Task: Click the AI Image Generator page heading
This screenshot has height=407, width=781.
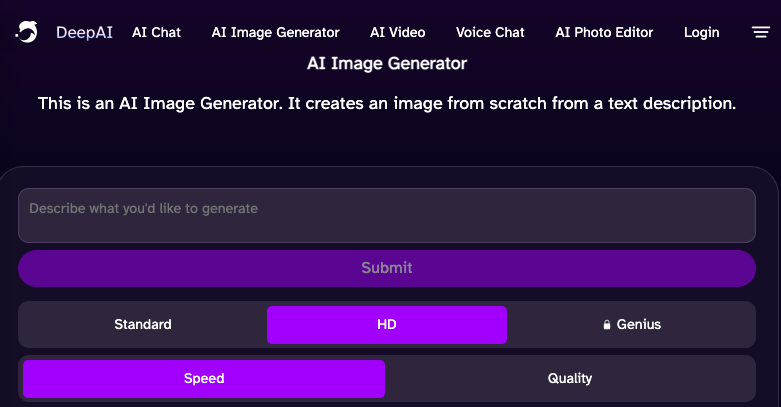Action: (387, 64)
